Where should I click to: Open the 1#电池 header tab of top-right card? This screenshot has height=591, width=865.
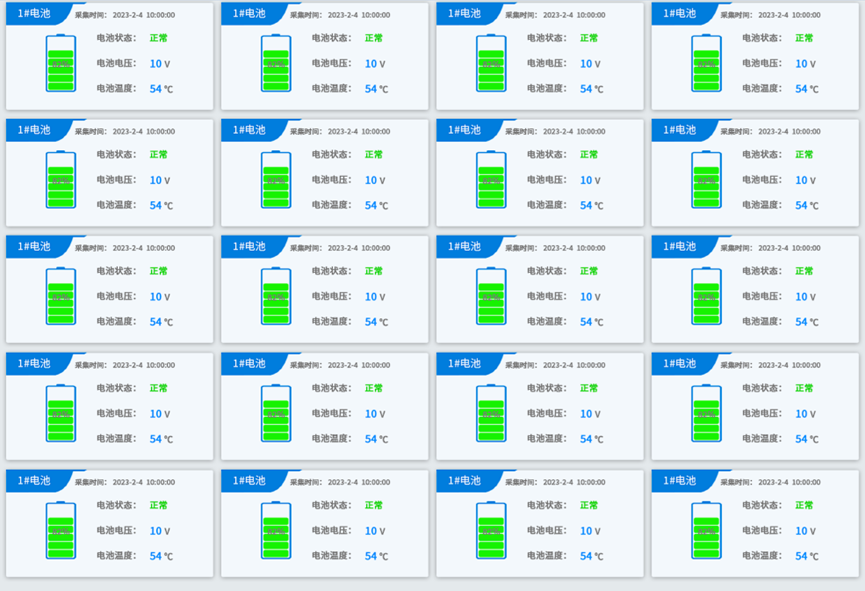680,13
